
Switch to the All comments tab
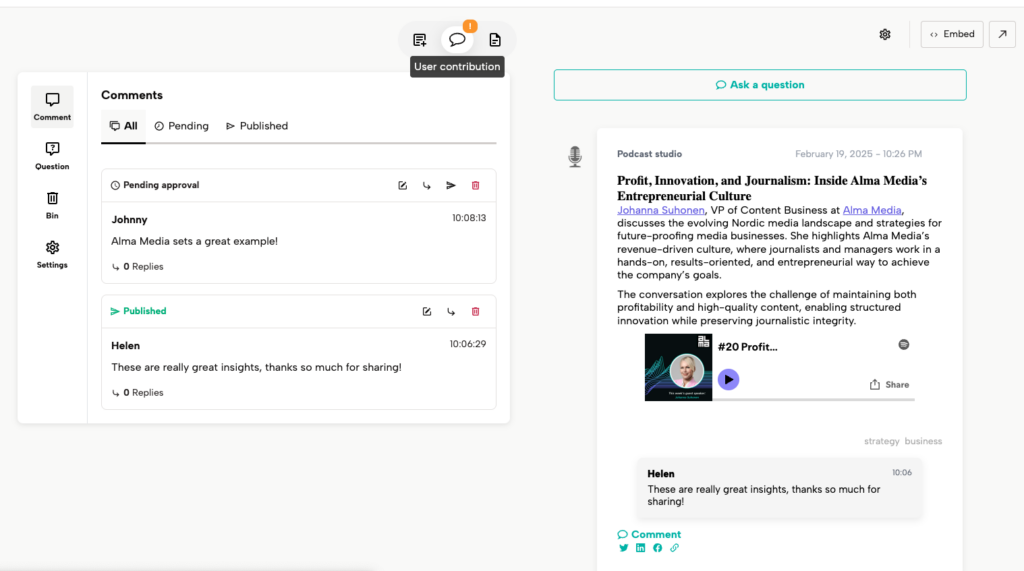123,126
